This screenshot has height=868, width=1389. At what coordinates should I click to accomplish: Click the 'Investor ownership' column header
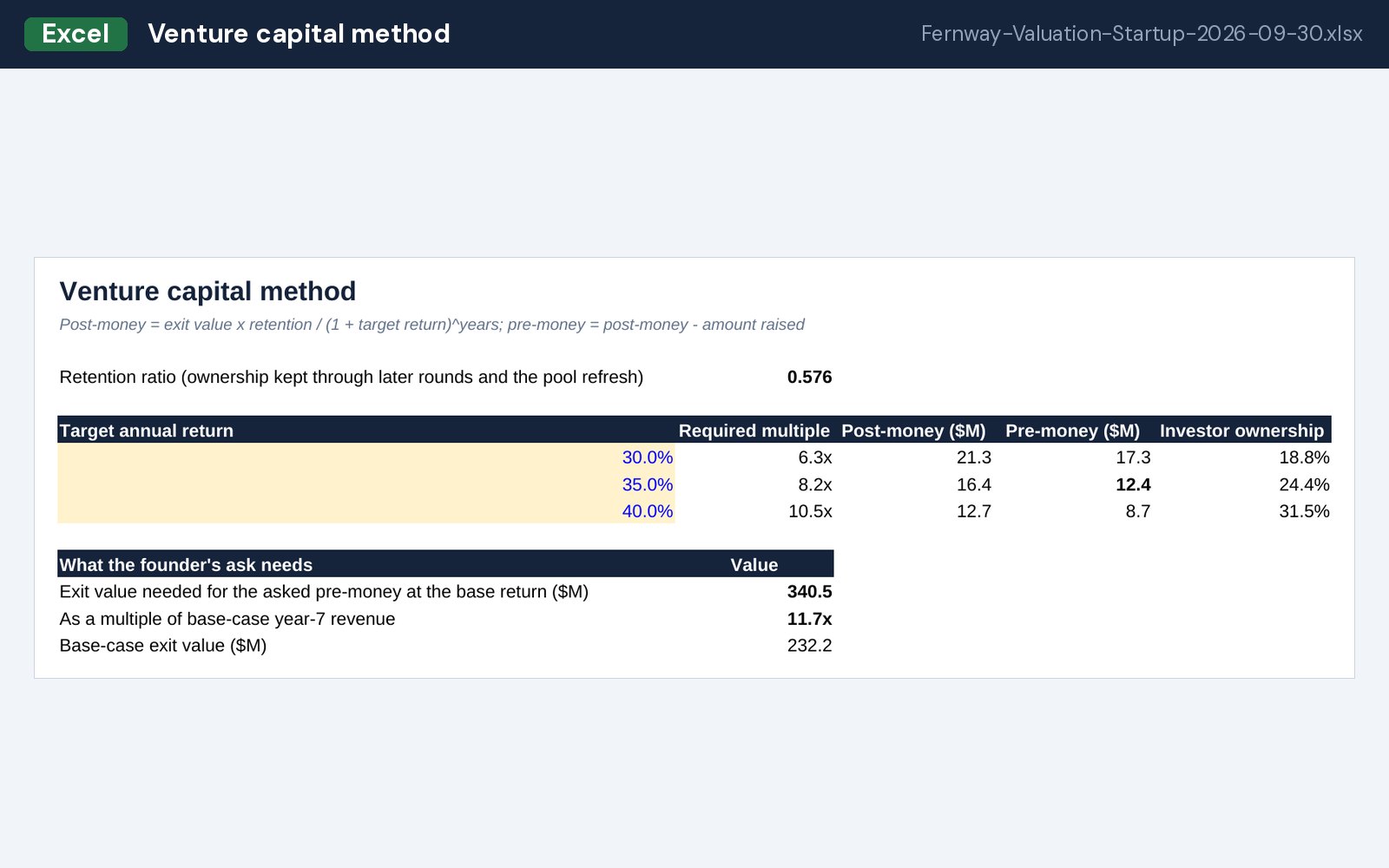coord(1241,431)
